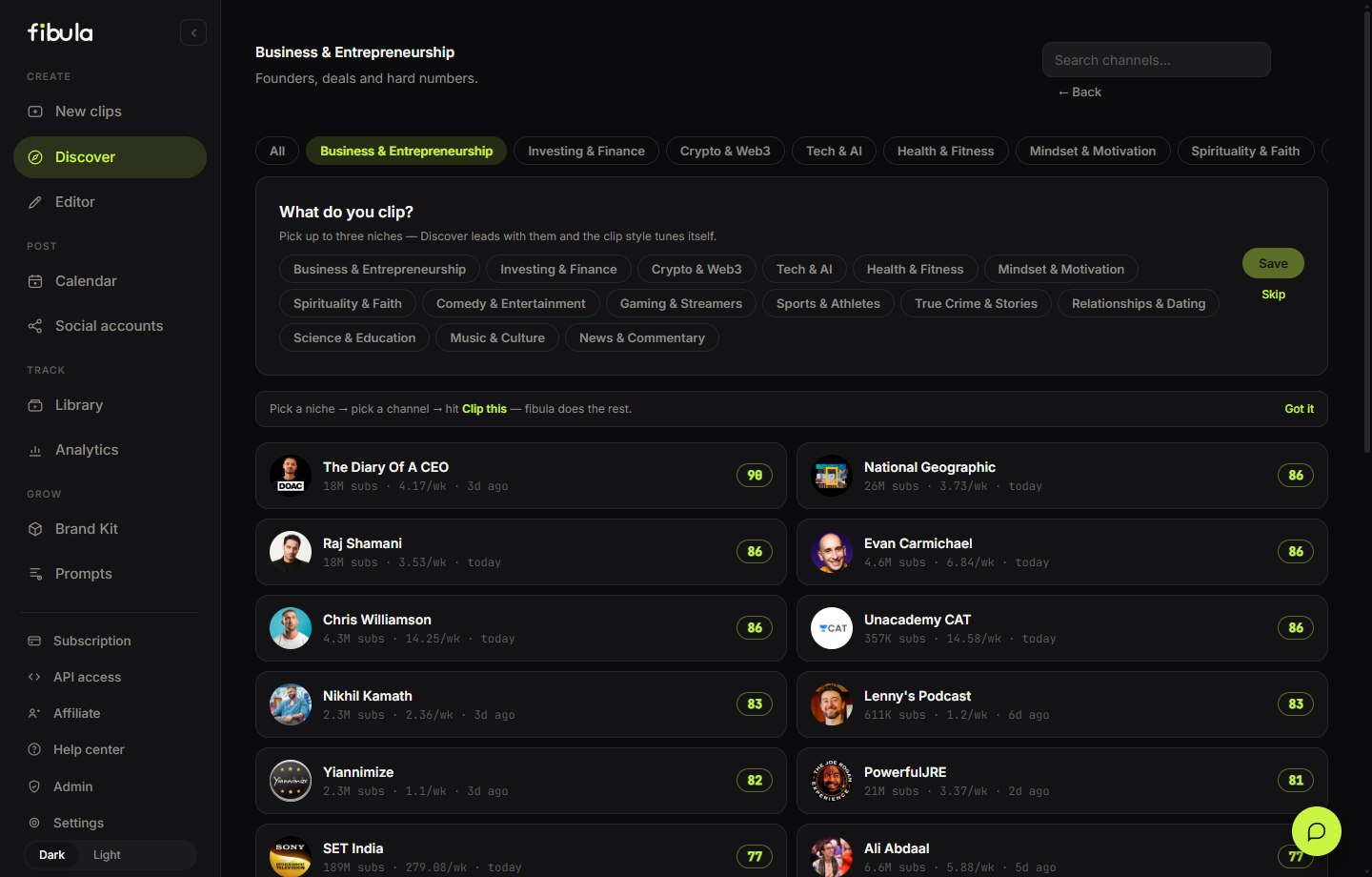Viewport: 1372px width, 877px height.
Task: Click the 90 score badge on Diary Of A CEO
Action: (755, 475)
